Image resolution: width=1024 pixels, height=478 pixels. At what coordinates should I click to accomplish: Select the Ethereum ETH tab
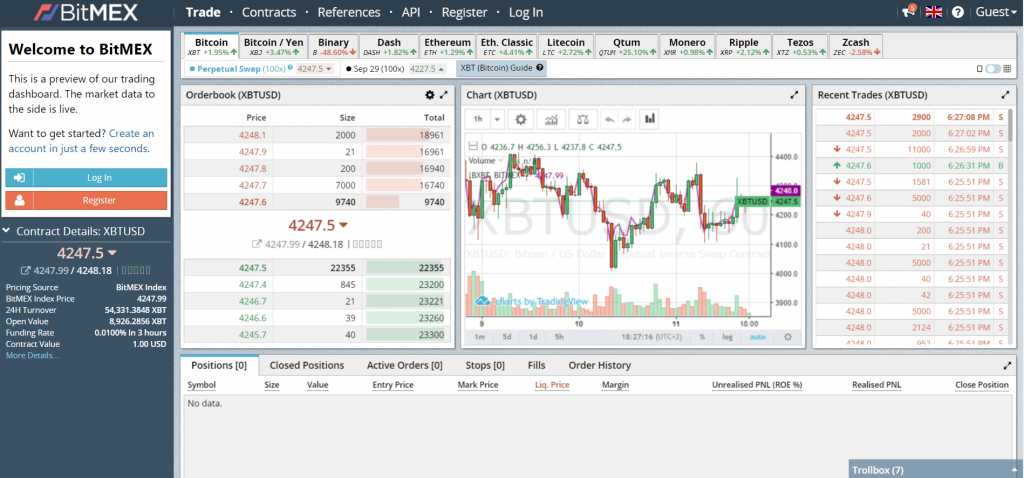[x=447, y=46]
